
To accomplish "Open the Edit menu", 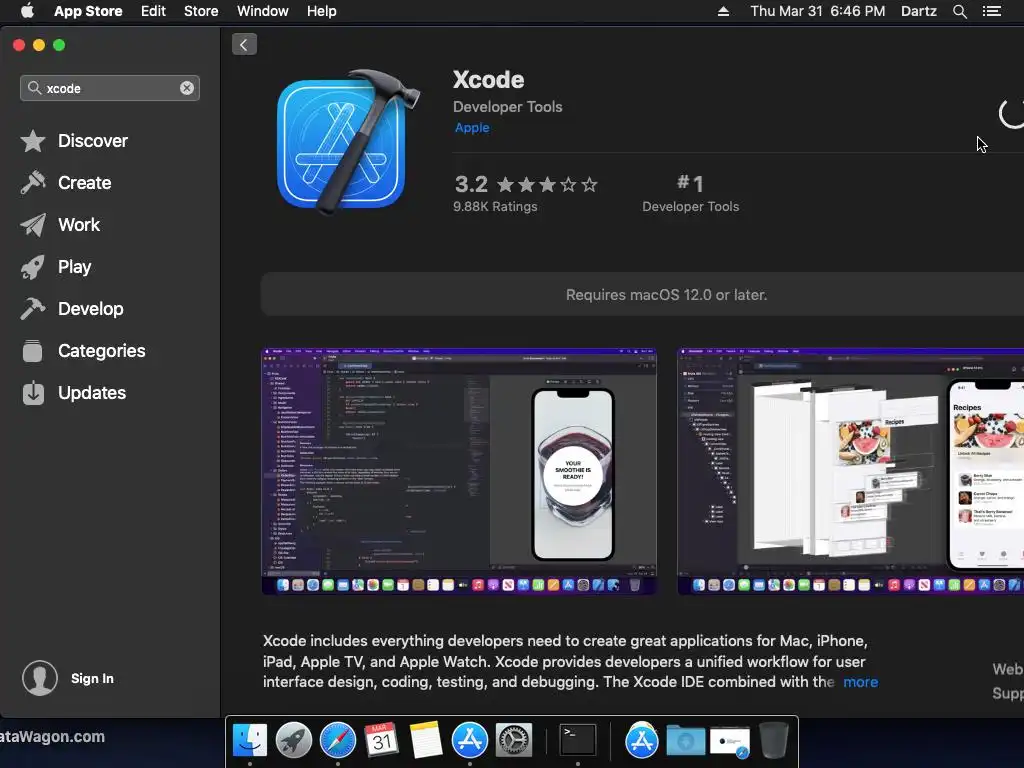I will 153,11.
